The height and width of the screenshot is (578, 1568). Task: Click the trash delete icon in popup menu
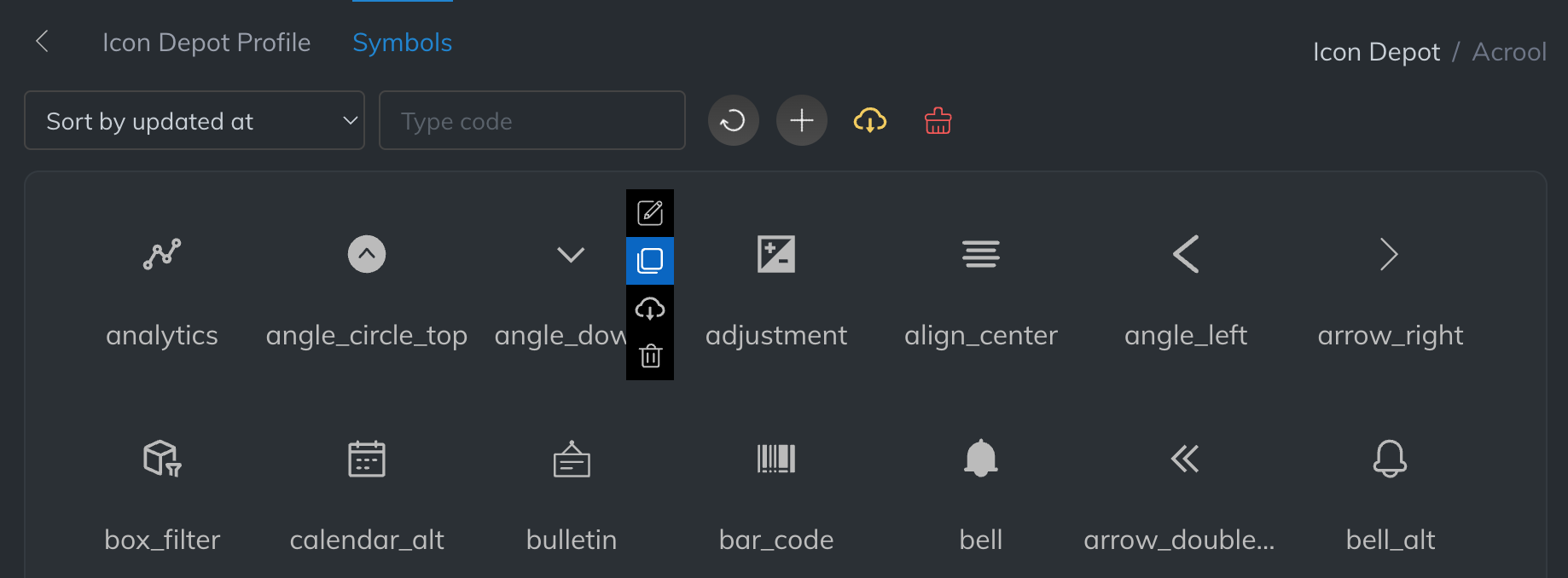point(650,355)
